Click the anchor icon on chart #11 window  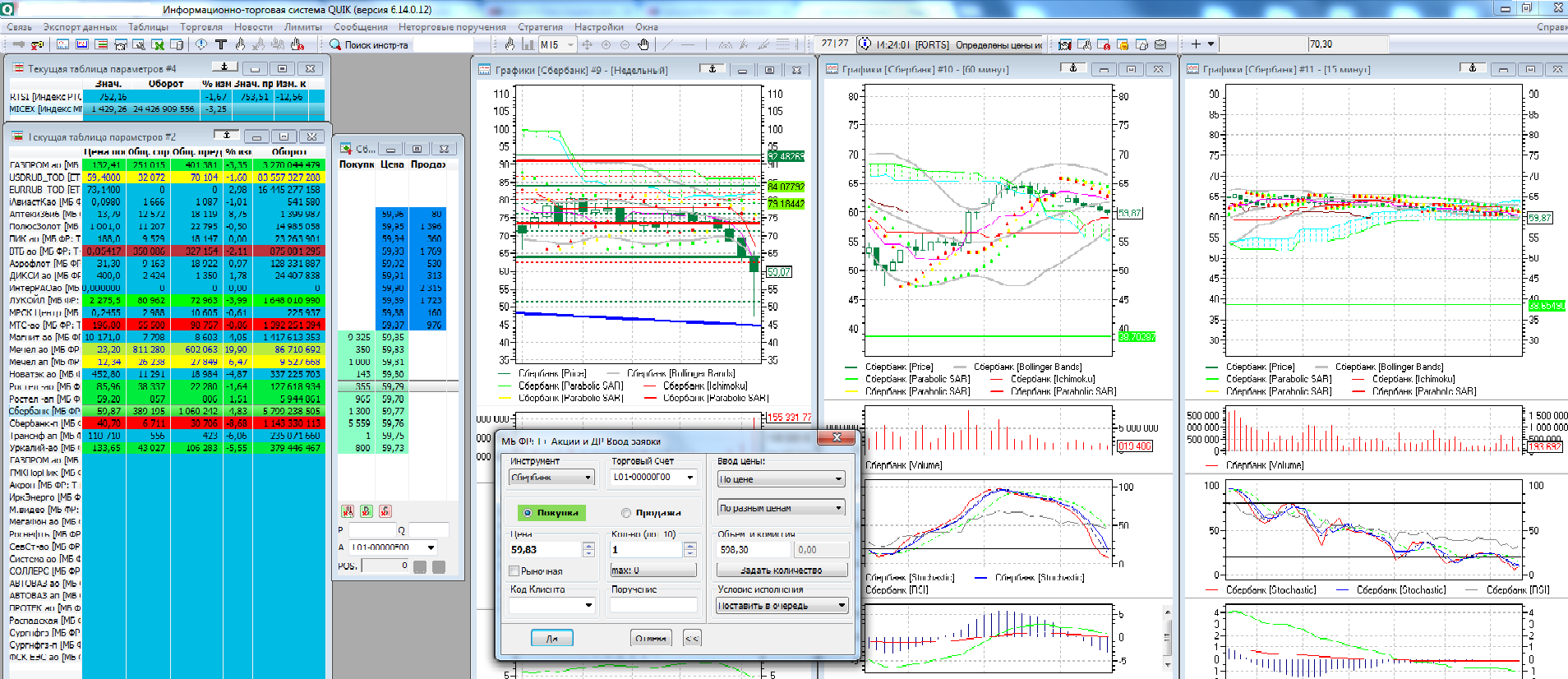click(x=1473, y=68)
